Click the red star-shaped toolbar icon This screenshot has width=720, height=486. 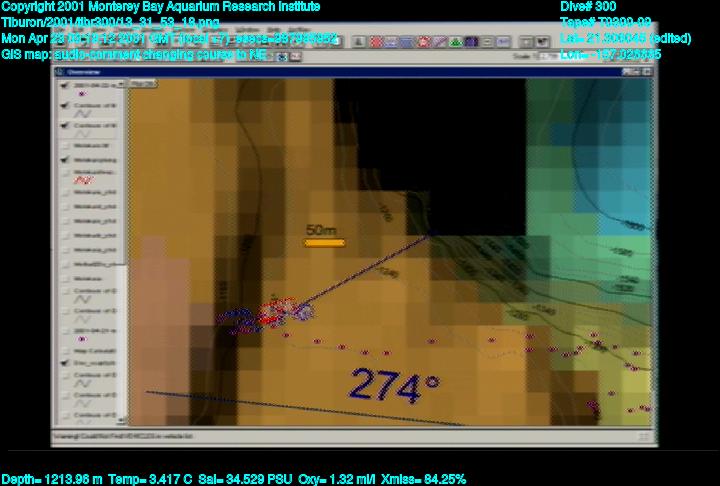click(424, 42)
